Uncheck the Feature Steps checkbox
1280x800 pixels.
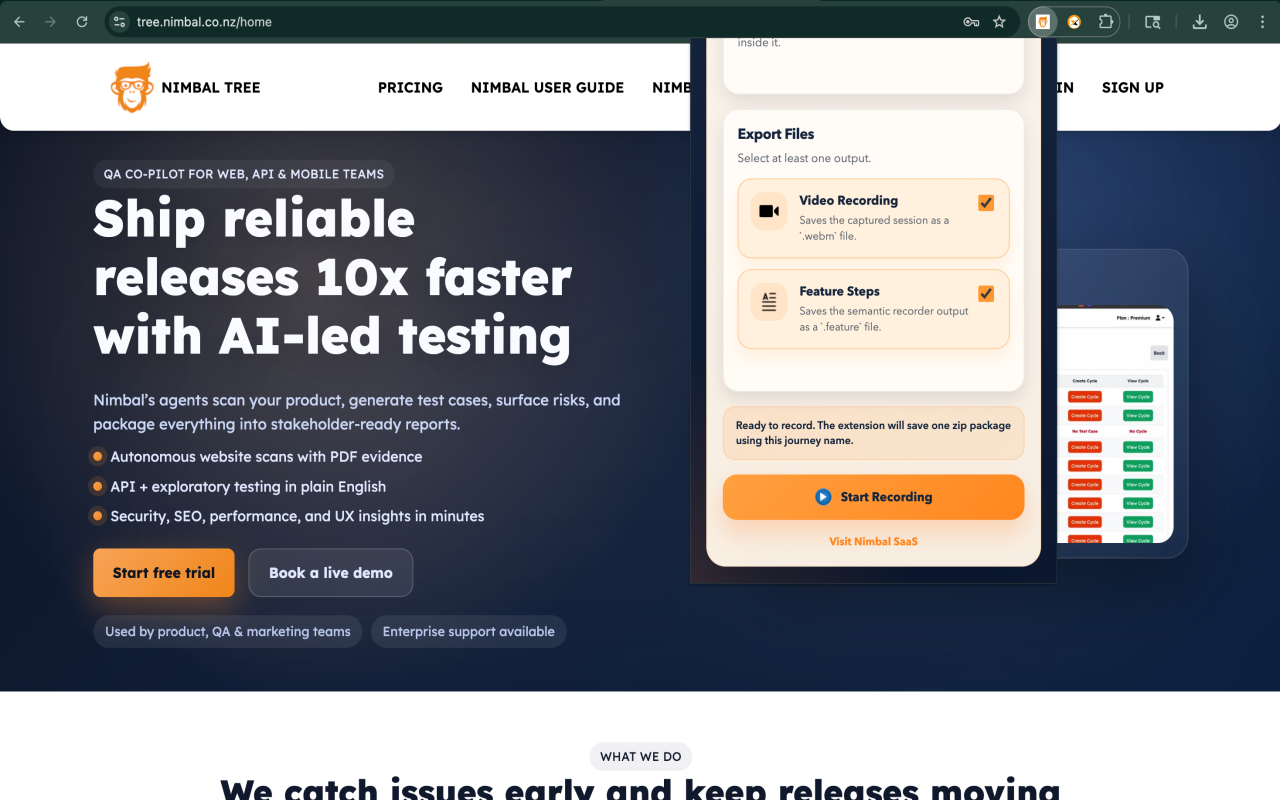[986, 293]
